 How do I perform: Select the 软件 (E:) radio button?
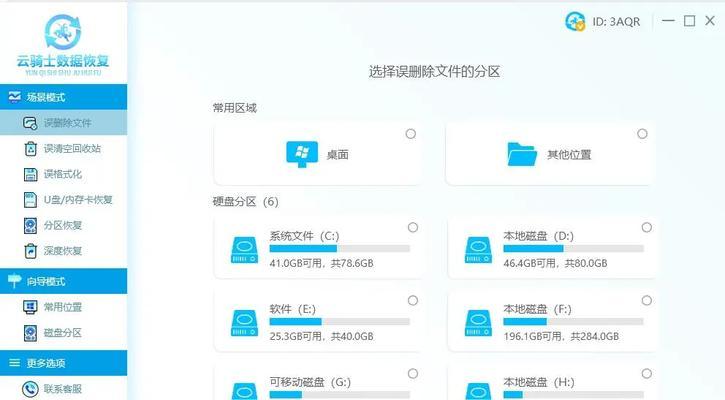click(x=413, y=301)
